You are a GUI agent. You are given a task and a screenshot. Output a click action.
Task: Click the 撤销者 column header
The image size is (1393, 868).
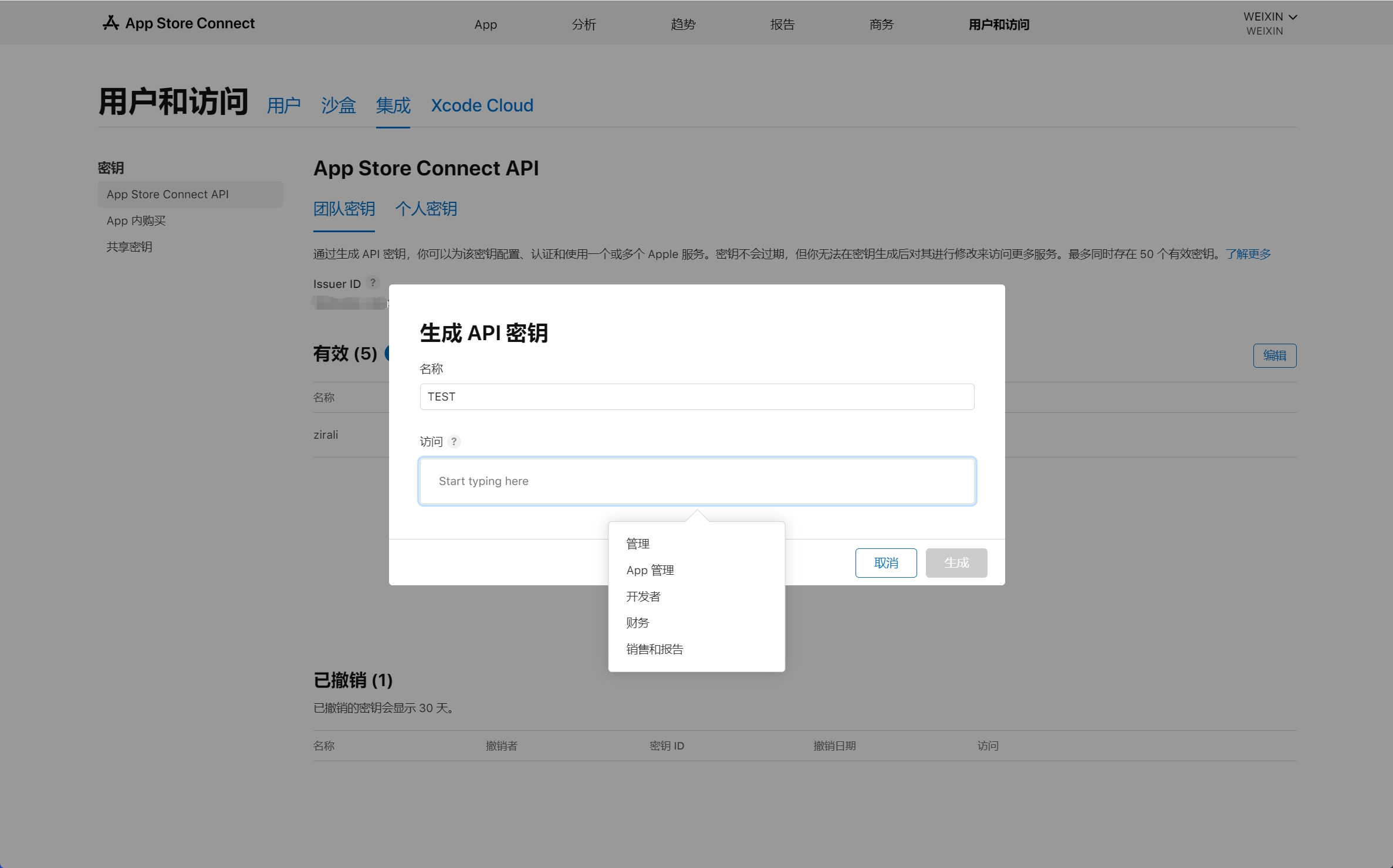click(502, 745)
